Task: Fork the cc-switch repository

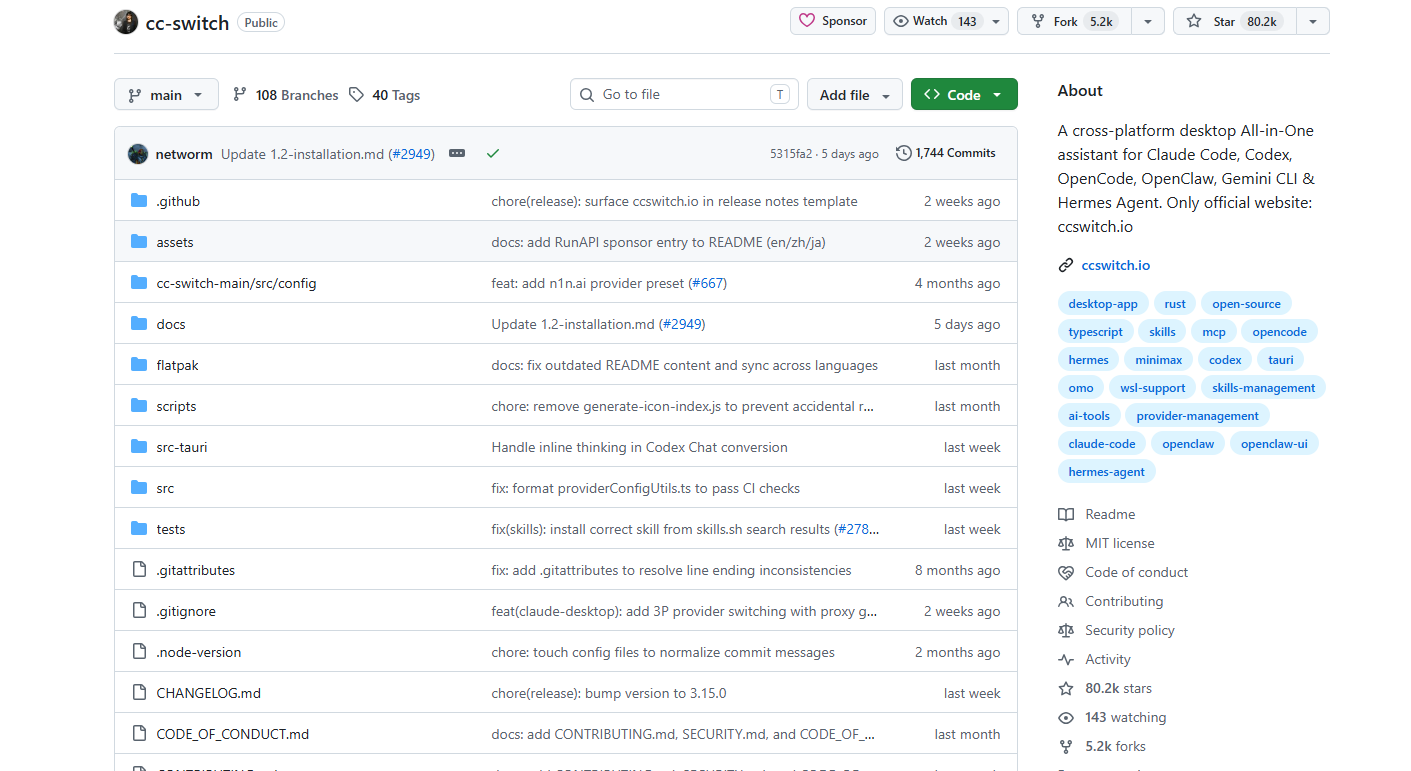Action: [x=1074, y=21]
